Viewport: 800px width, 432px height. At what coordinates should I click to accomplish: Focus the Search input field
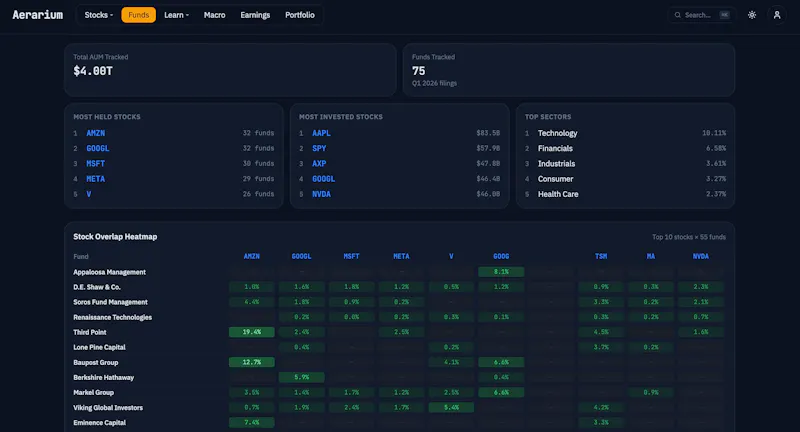pyautogui.click(x=702, y=15)
